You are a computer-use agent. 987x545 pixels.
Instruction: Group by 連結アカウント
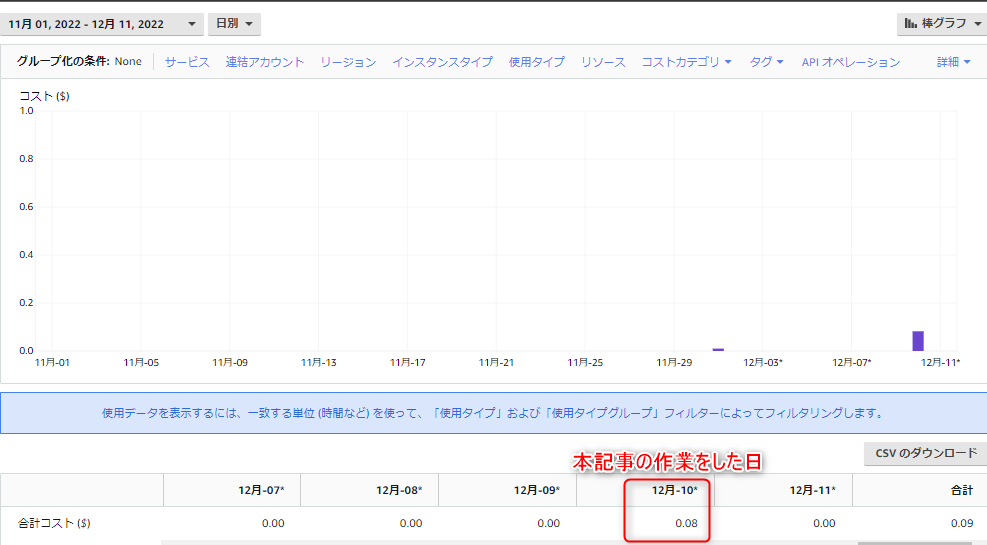[264, 62]
